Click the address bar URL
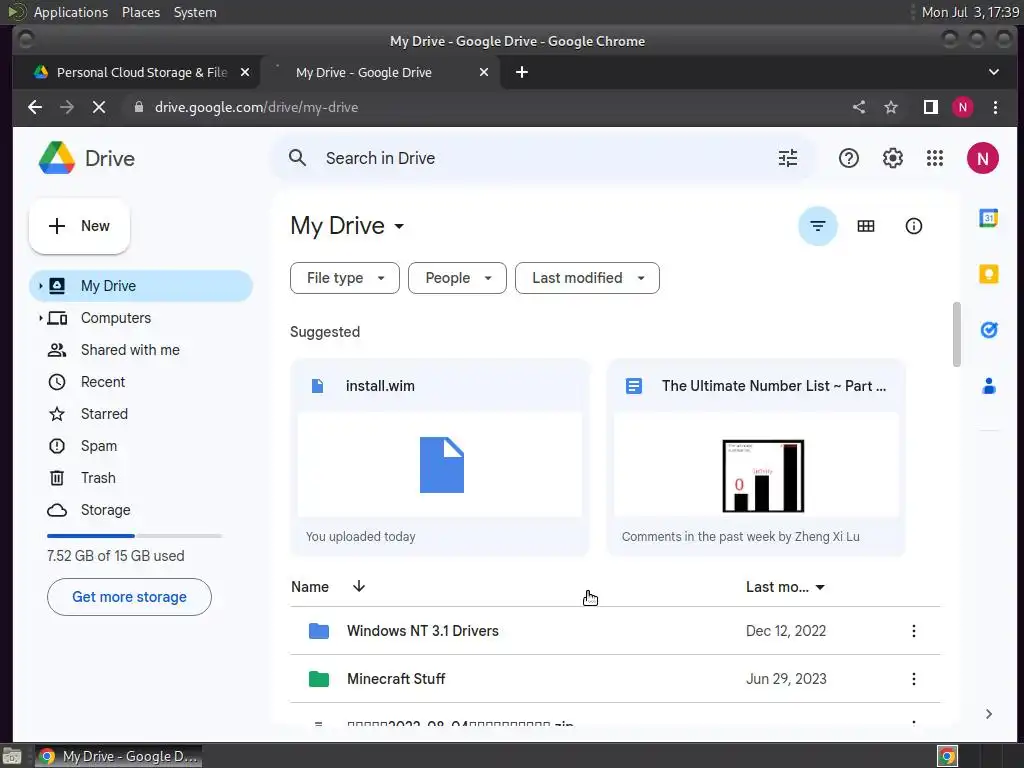Image resolution: width=1024 pixels, height=768 pixels. pyautogui.click(x=256, y=107)
